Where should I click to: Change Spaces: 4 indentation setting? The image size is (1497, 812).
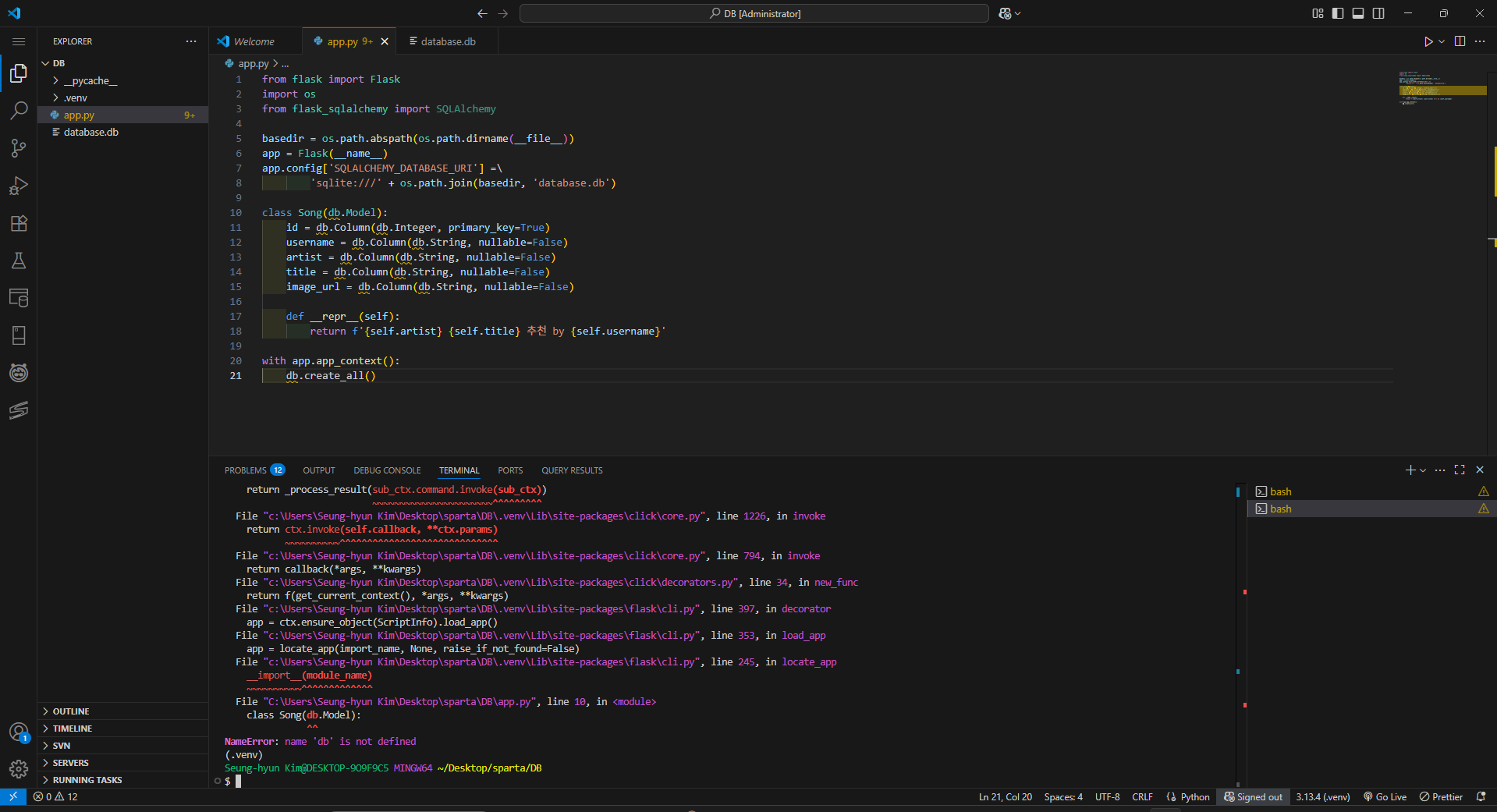[1063, 797]
